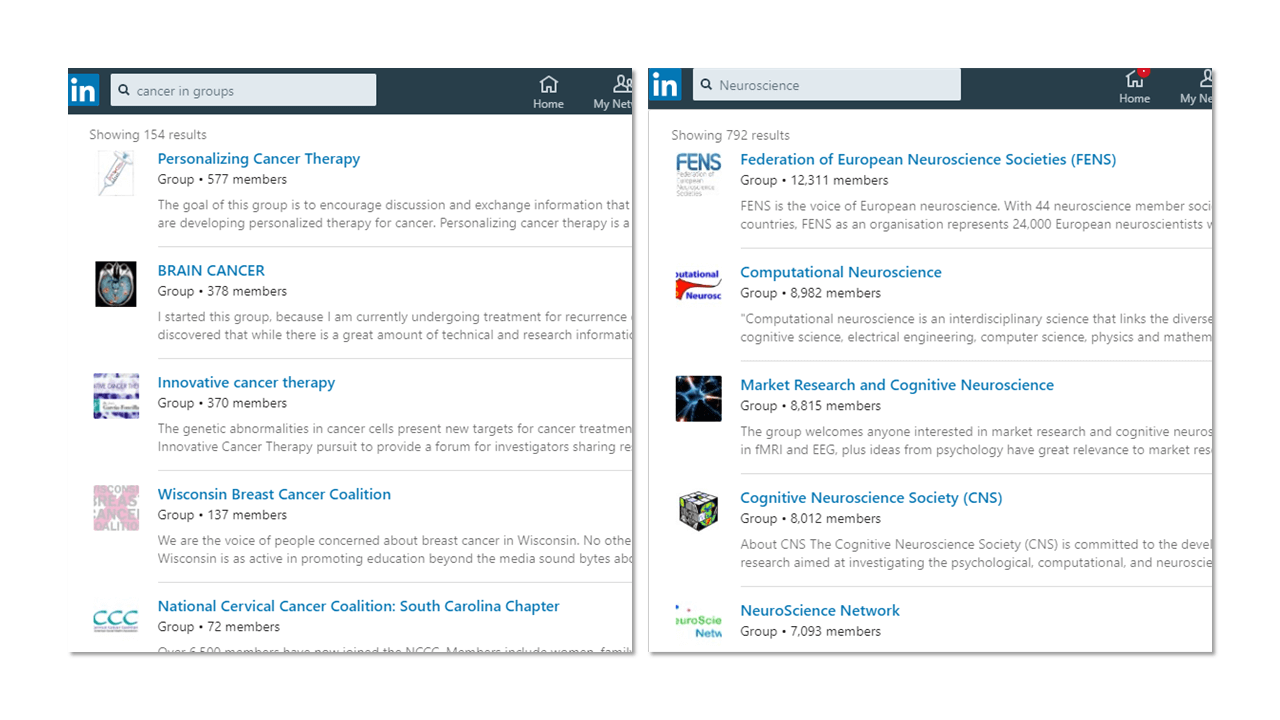Click the LinkedIn logo in the right panel
The width and height of the screenshot is (1280, 720).
click(665, 85)
